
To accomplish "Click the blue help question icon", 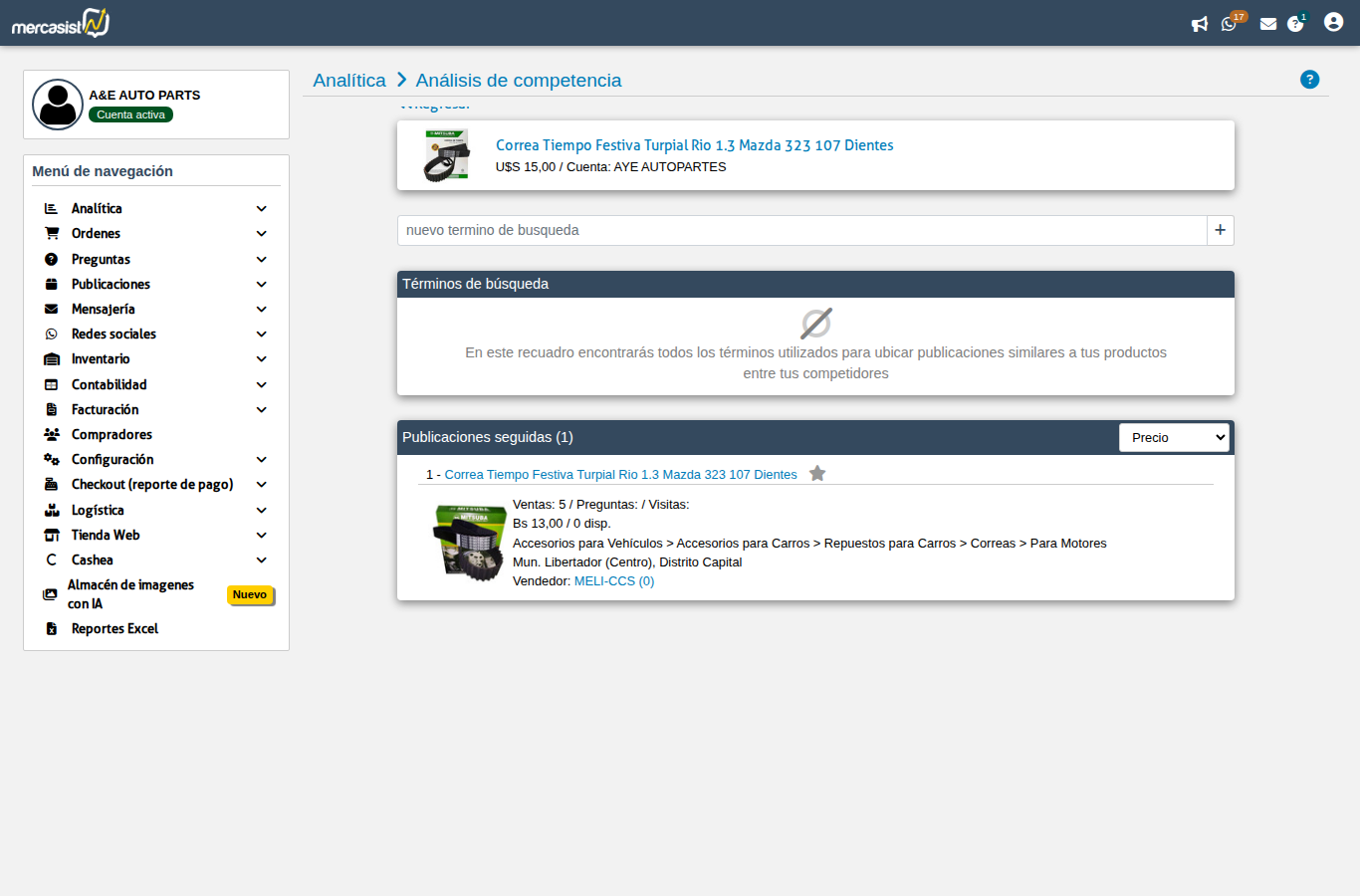I will coord(1310,80).
